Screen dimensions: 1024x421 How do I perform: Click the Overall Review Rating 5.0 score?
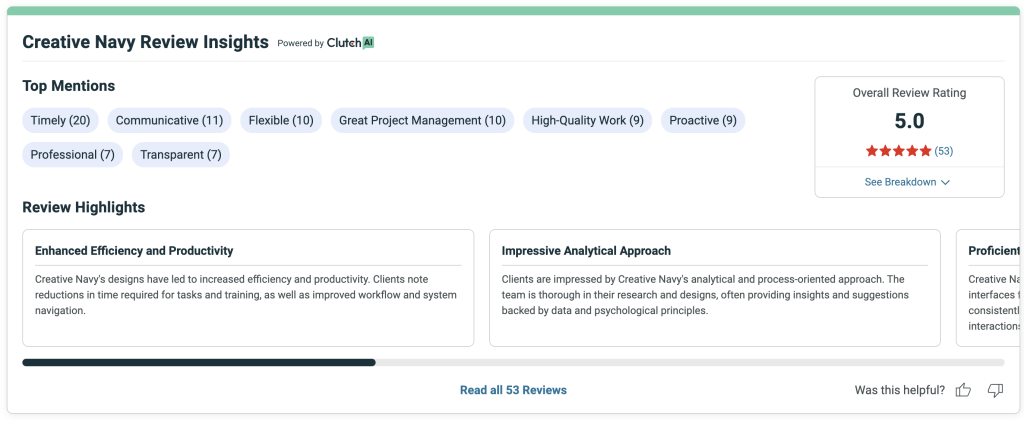tap(909, 122)
